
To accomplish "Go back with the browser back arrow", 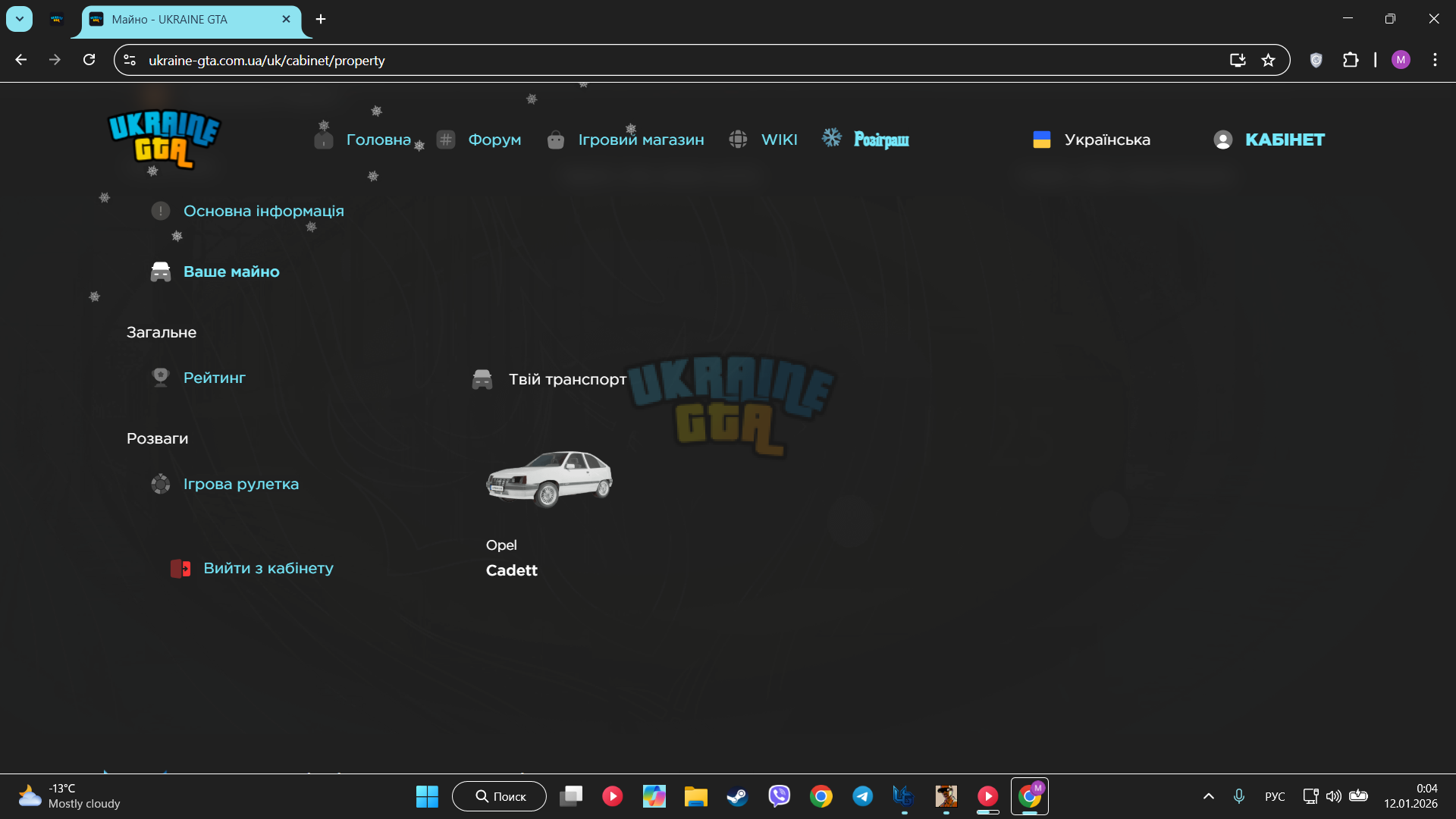I will tap(20, 60).
